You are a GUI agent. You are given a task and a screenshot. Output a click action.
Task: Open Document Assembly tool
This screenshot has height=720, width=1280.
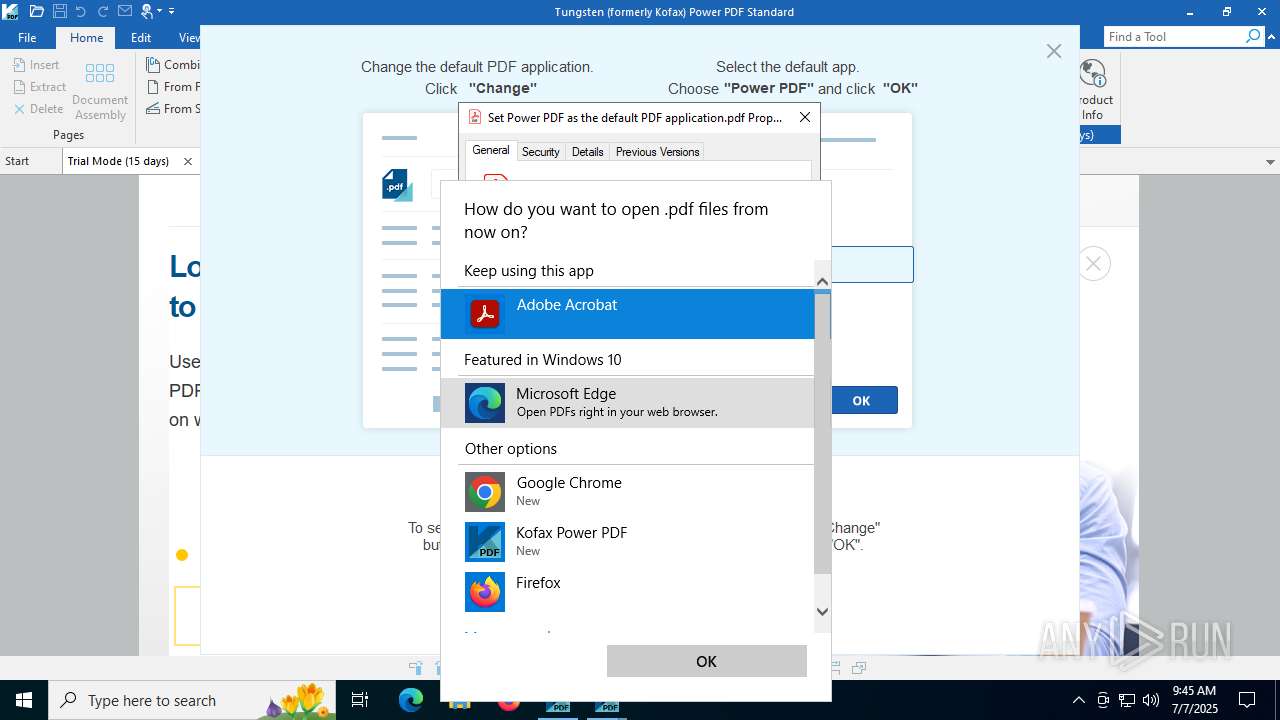tap(100, 92)
